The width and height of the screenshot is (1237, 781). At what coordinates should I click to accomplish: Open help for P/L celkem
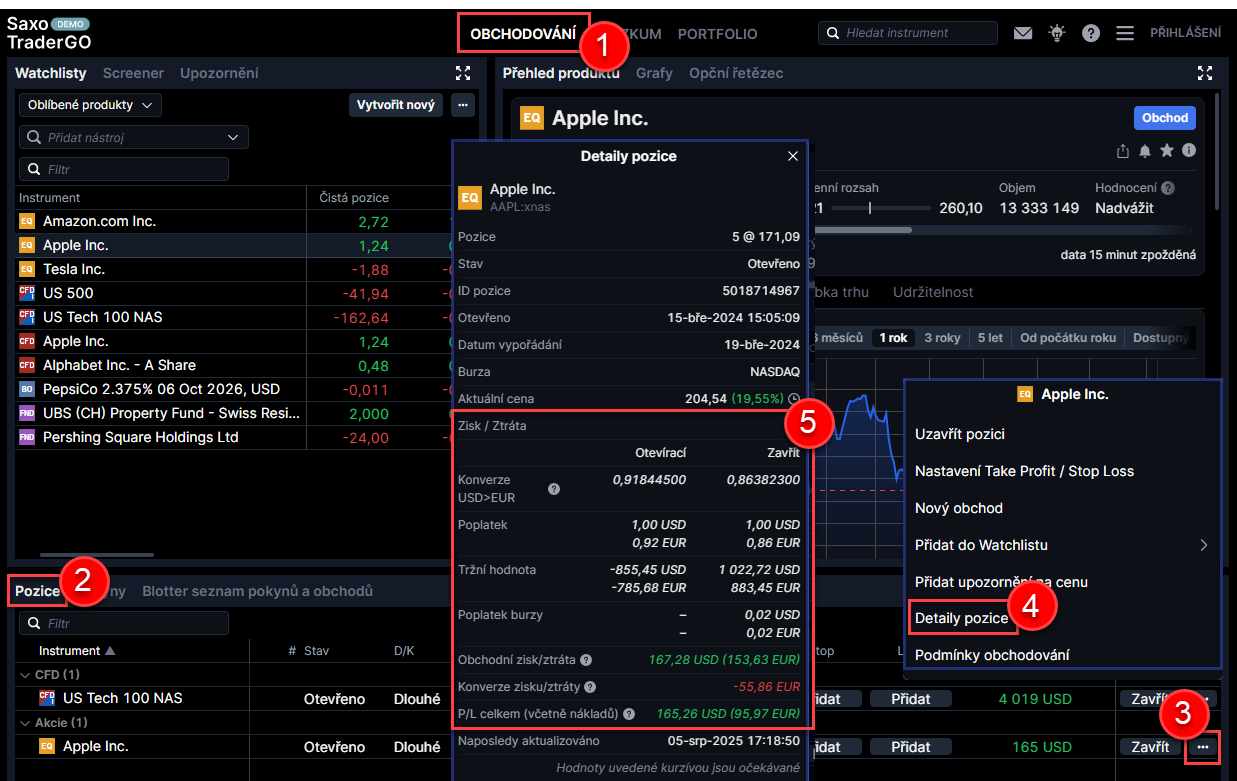(x=629, y=714)
